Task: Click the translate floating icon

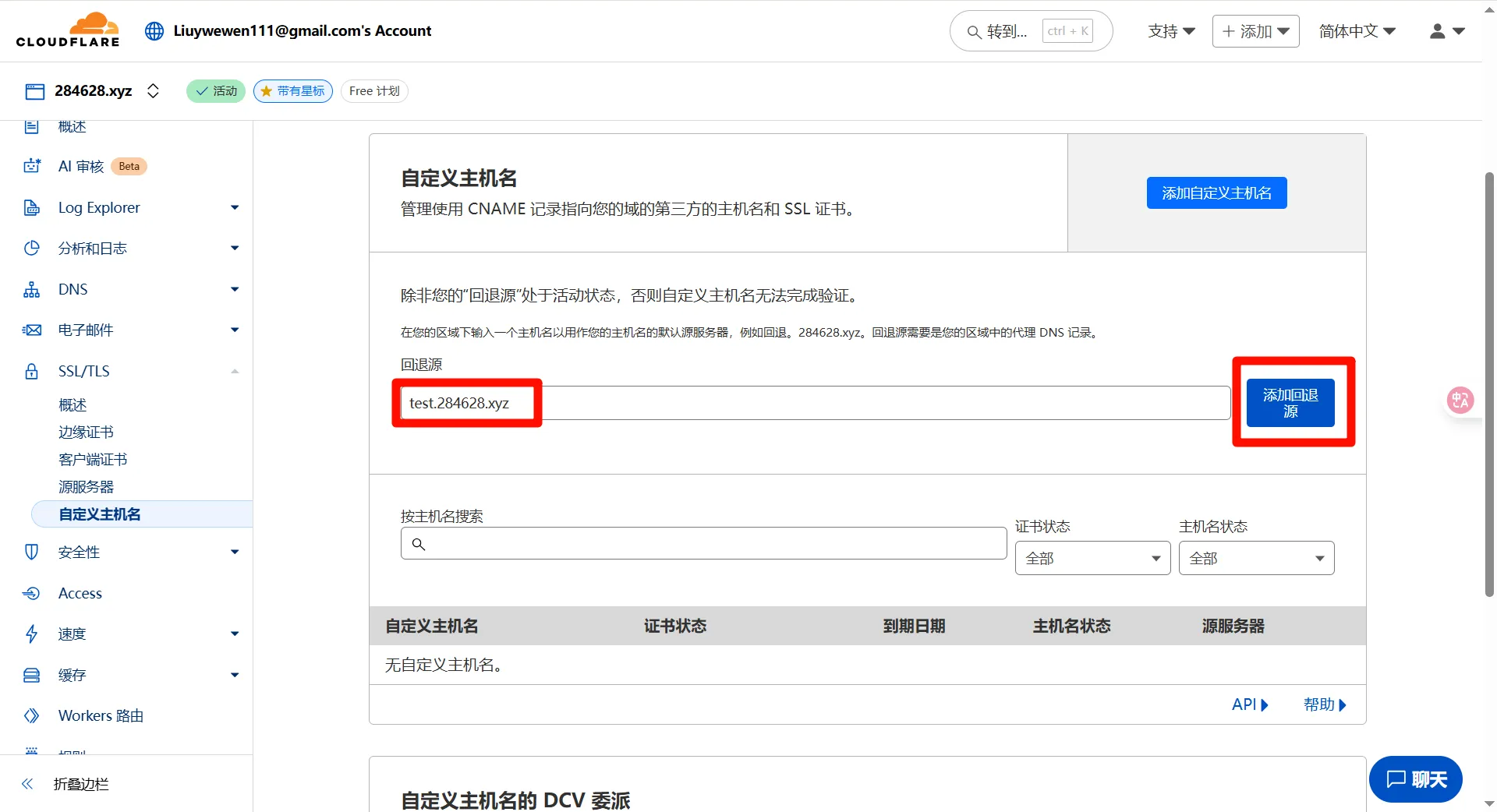Action: click(x=1460, y=400)
